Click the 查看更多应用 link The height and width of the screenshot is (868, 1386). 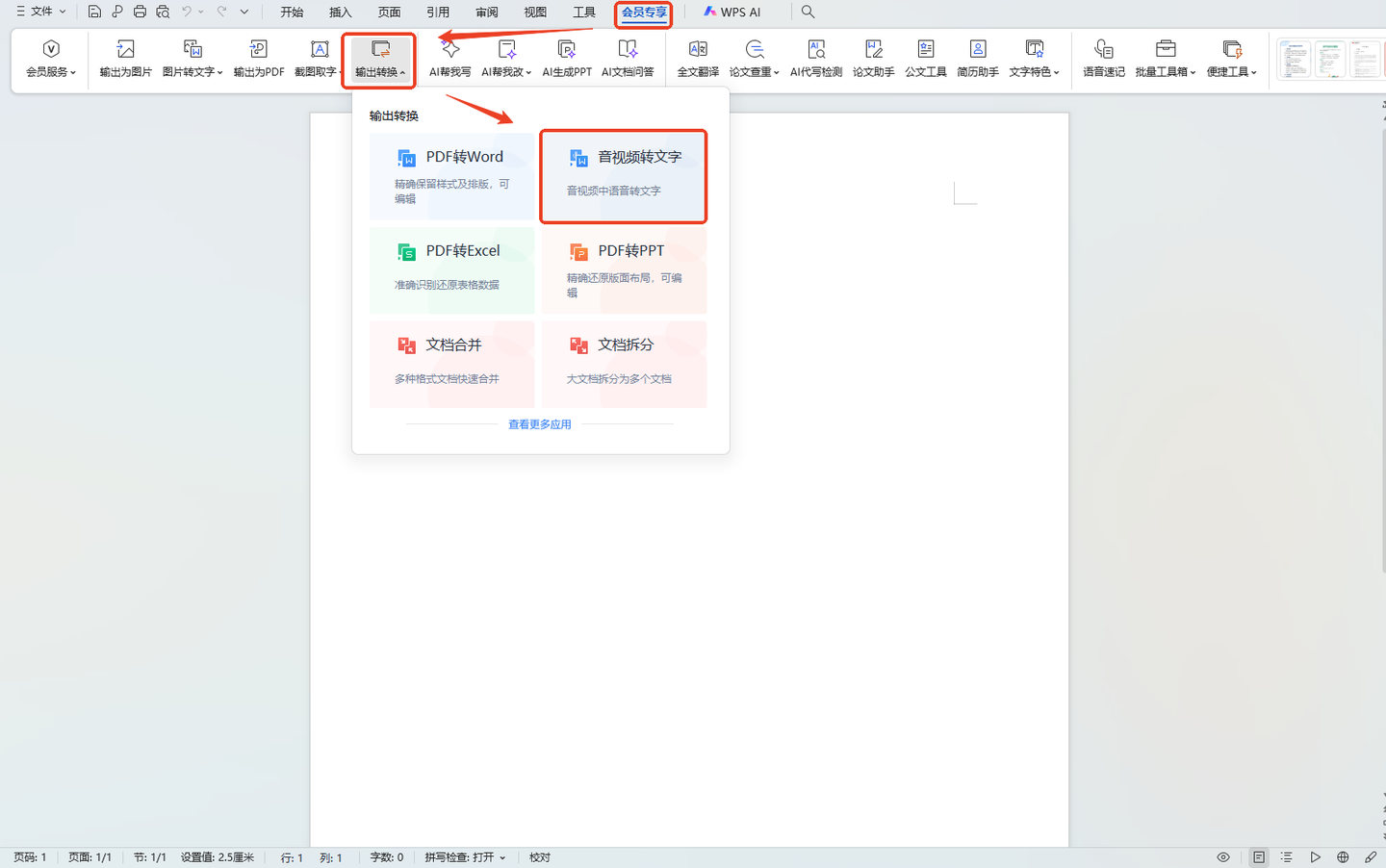click(x=540, y=424)
